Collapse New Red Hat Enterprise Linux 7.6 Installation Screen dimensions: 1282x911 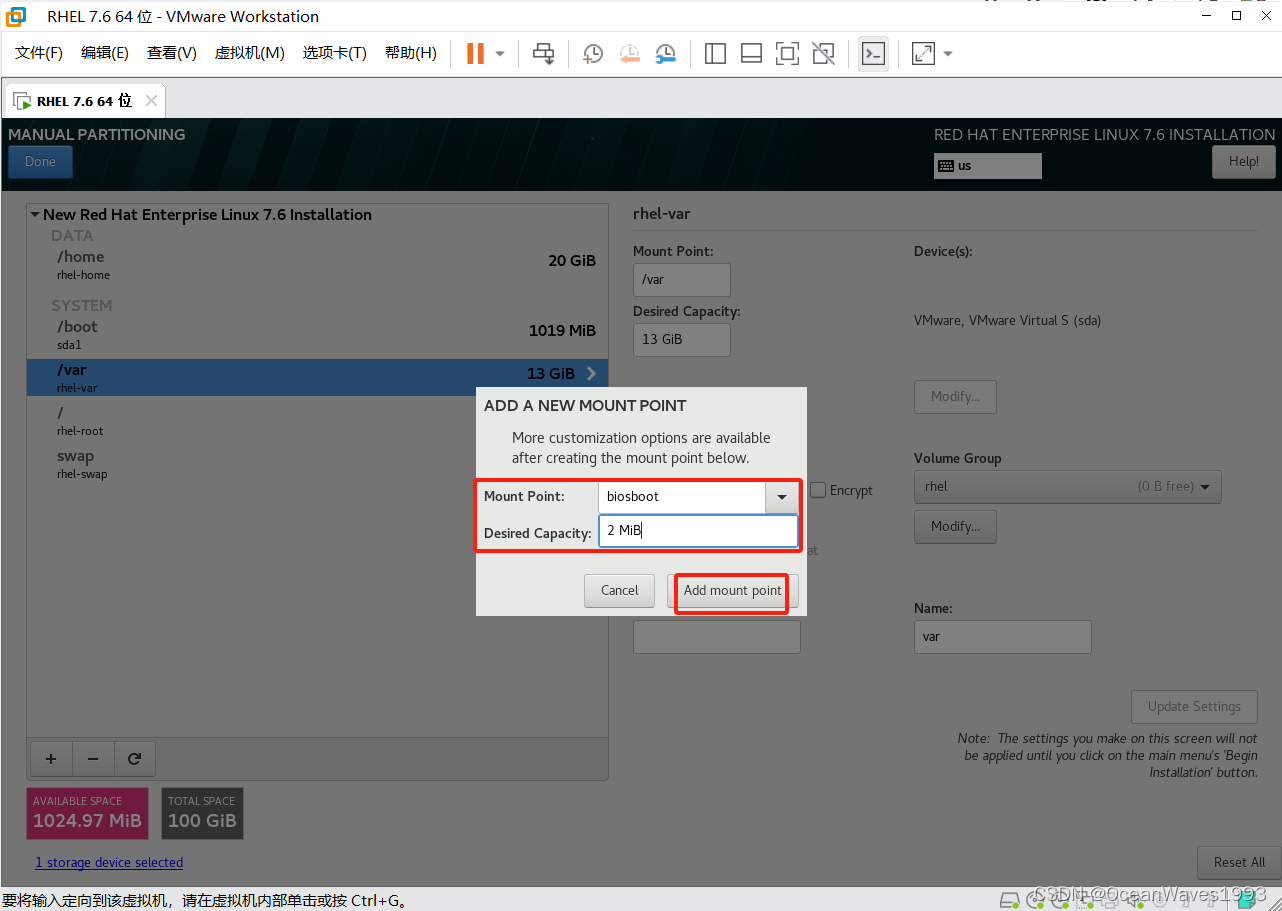(x=35, y=214)
